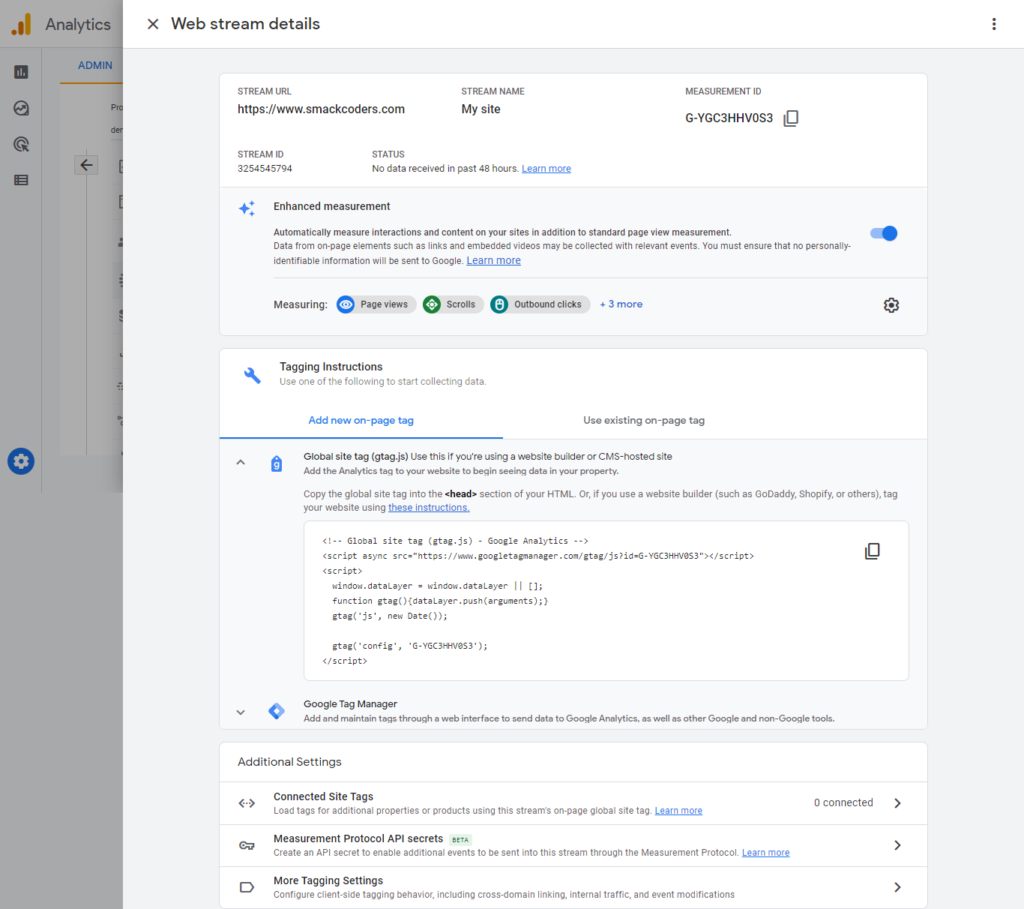Open Learn more link for Connected Site Tags
1024x909 pixels.
pyautogui.click(x=679, y=810)
